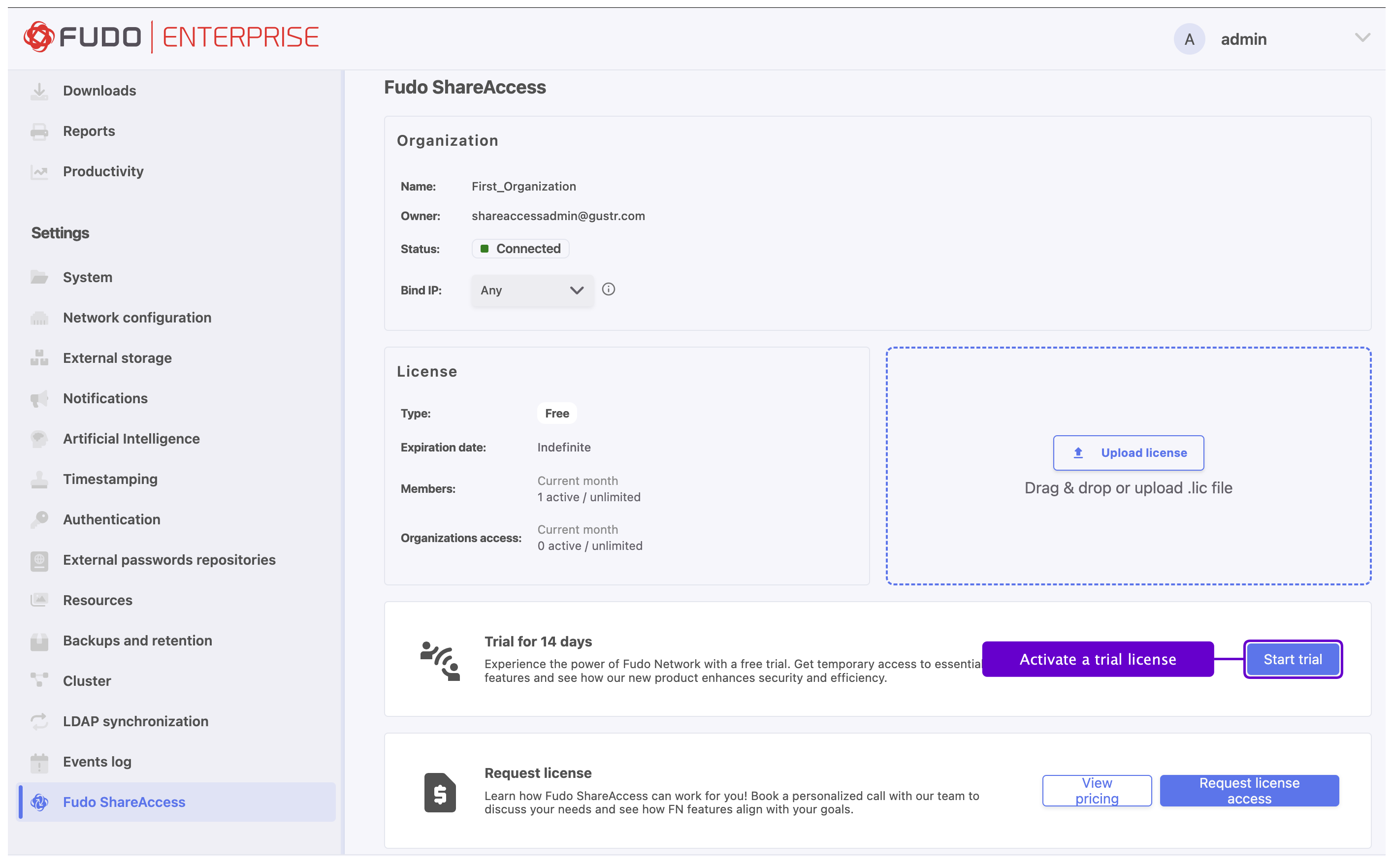The height and width of the screenshot is (868, 1393).
Task: Click the Fudo logo icon in header
Action: tap(39, 37)
